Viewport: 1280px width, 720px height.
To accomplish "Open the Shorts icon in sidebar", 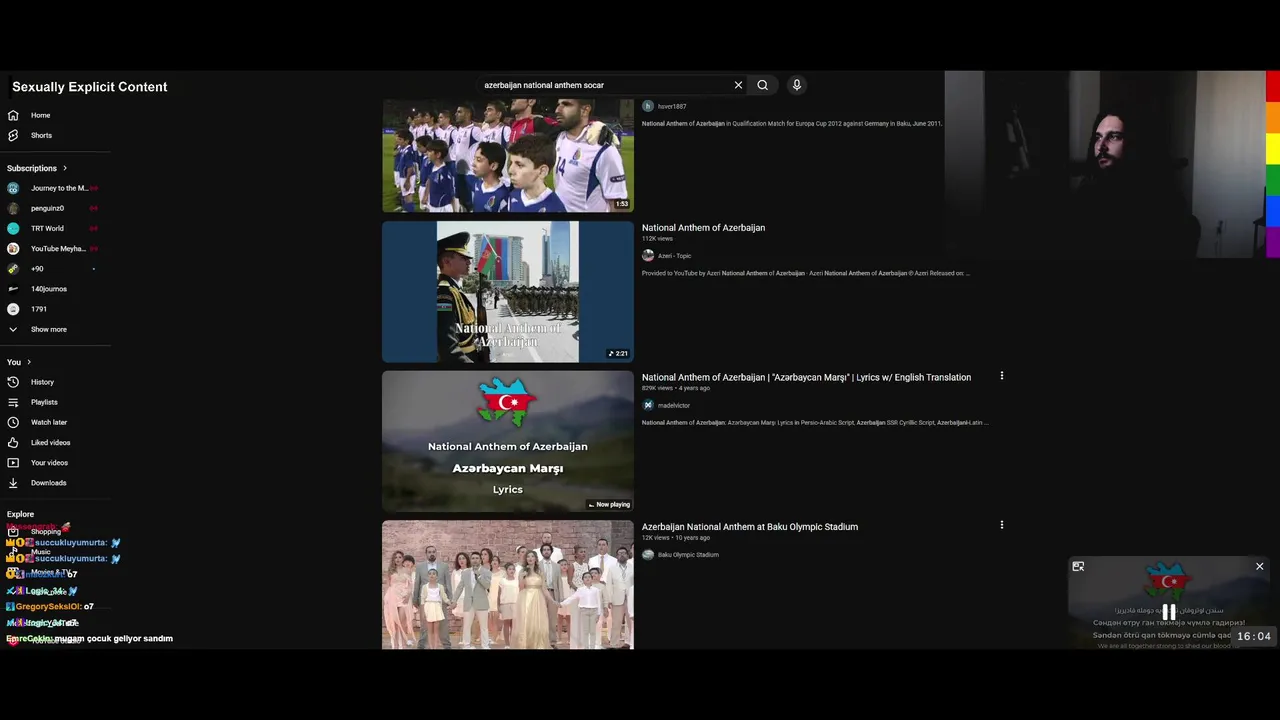I will click(x=13, y=135).
